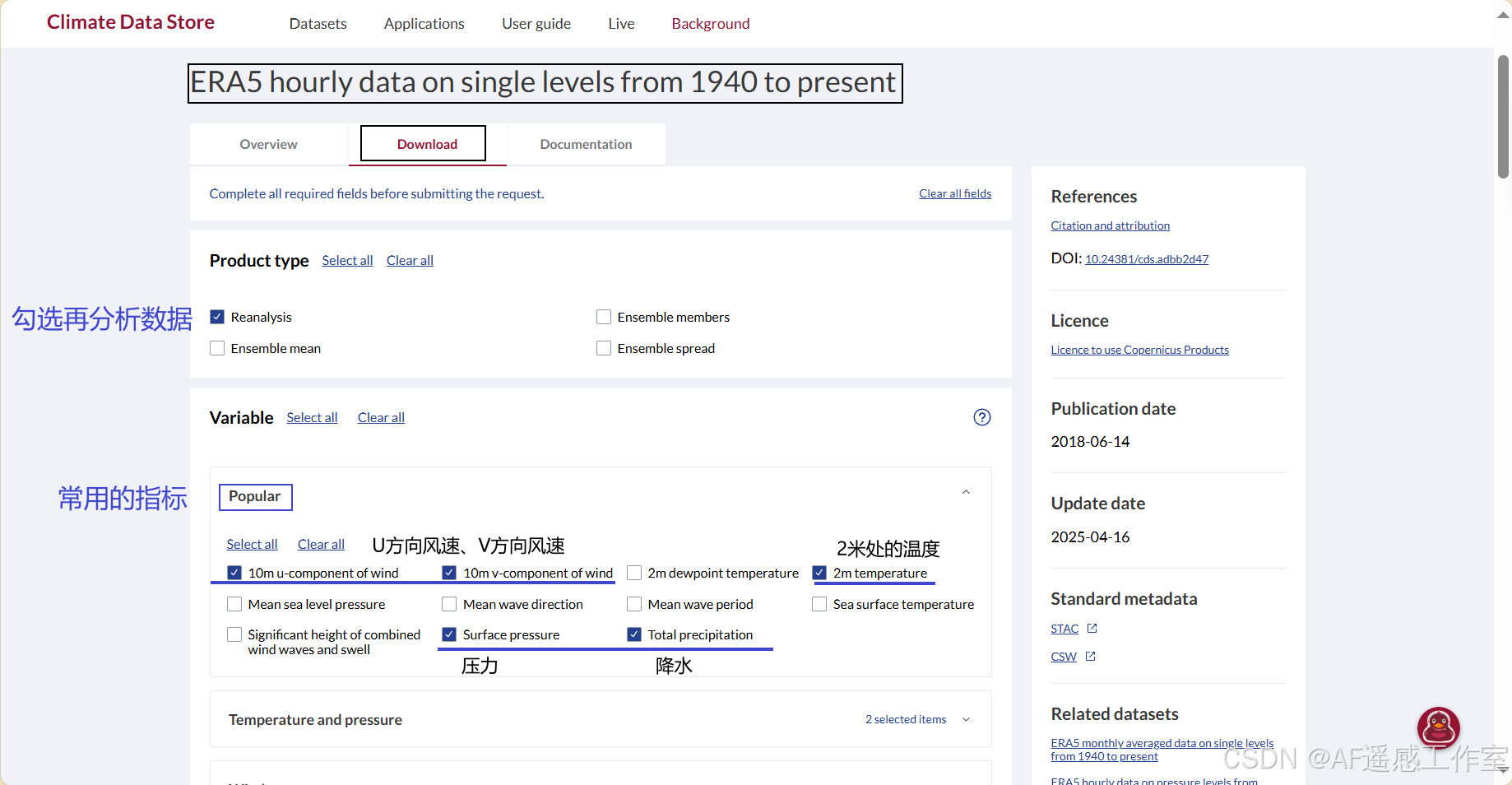Enable the Ensemble members checkbox
Image resolution: width=1512 pixels, height=785 pixels.
pos(604,317)
